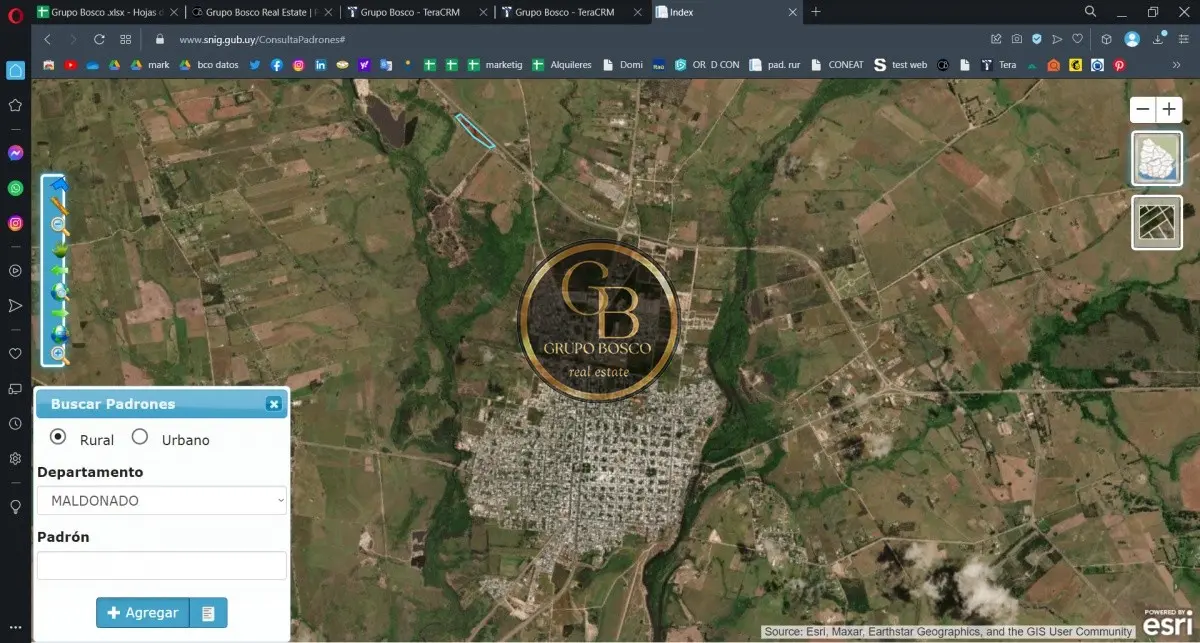Open the 'test web' bookmark
This screenshot has width=1200, height=643.
[900, 65]
